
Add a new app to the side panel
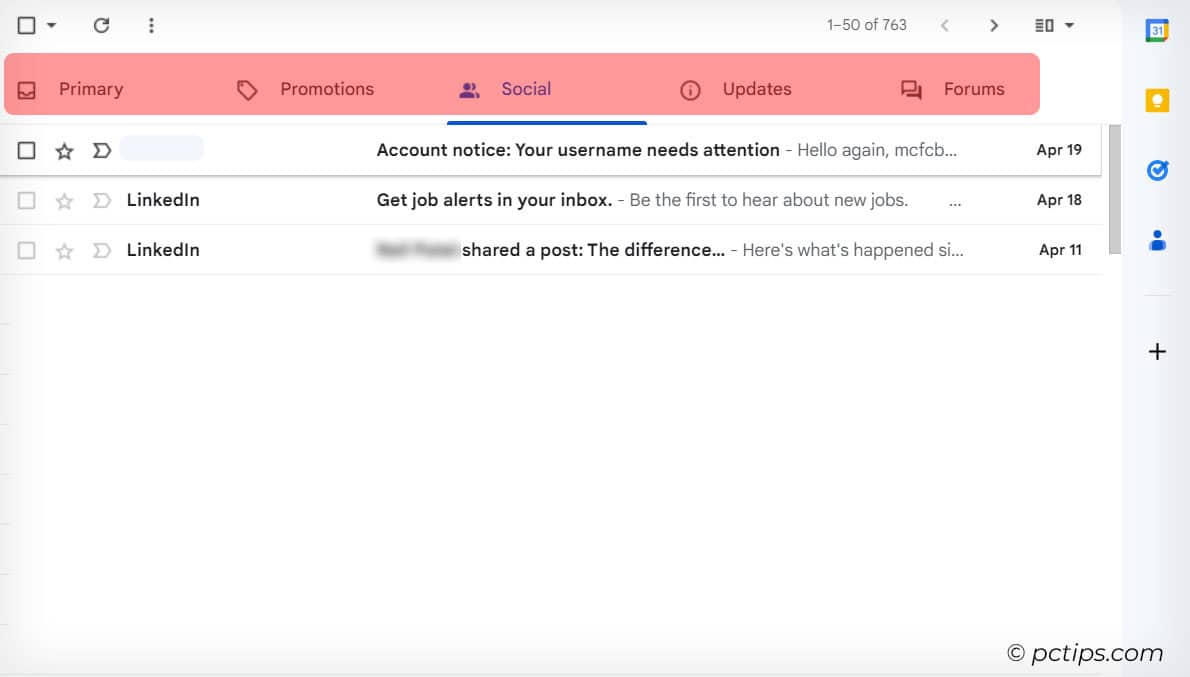(1157, 351)
